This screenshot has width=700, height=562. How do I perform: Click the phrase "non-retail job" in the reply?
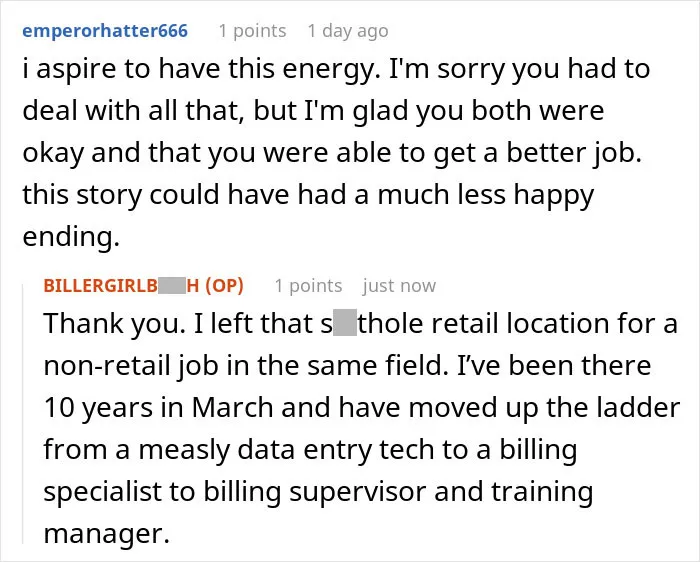coord(131,366)
